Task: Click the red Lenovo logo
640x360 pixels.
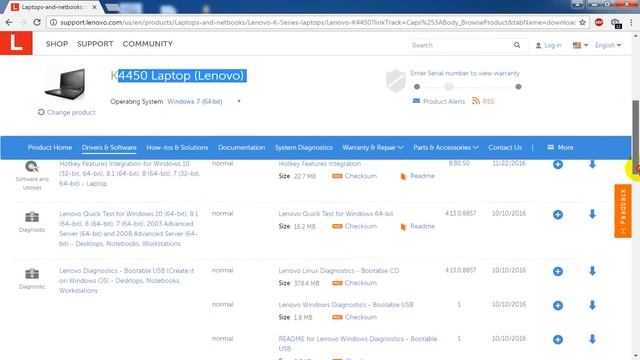Action: pyautogui.click(x=16, y=43)
